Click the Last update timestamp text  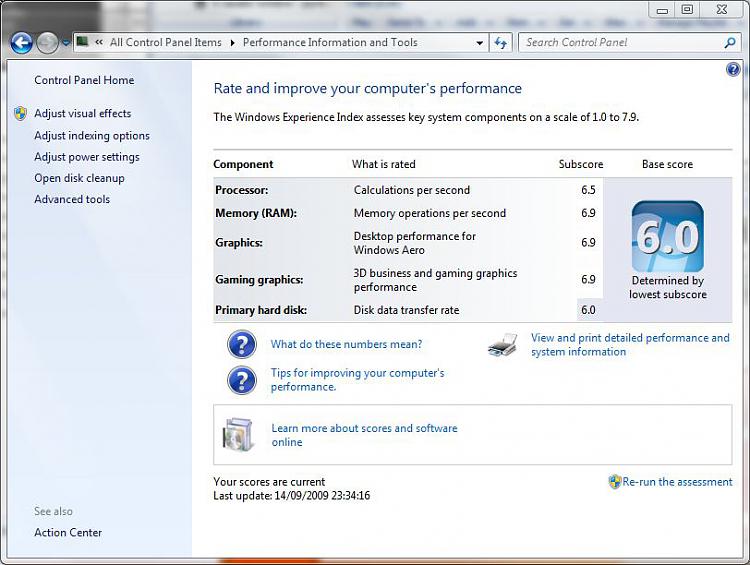pos(292,496)
